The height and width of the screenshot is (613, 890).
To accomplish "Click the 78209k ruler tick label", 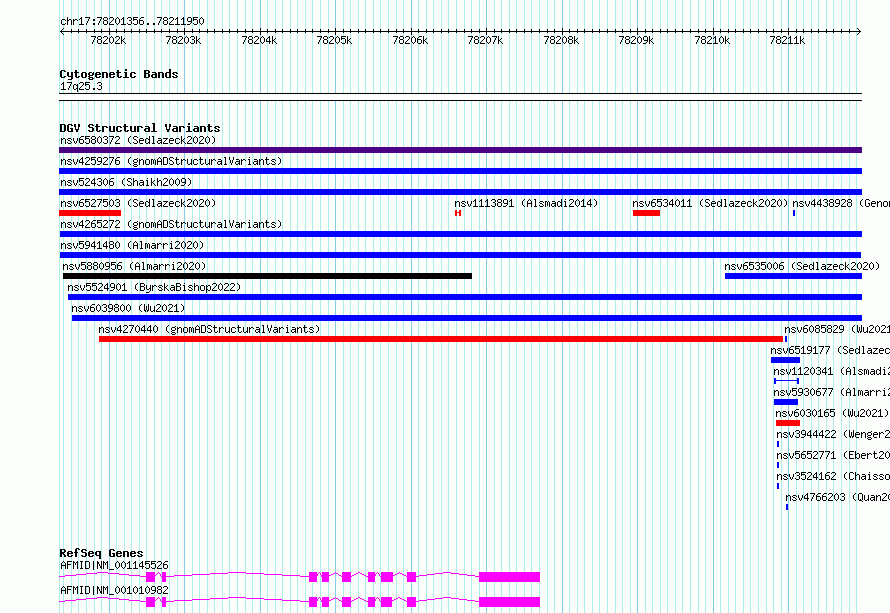I will tap(636, 40).
